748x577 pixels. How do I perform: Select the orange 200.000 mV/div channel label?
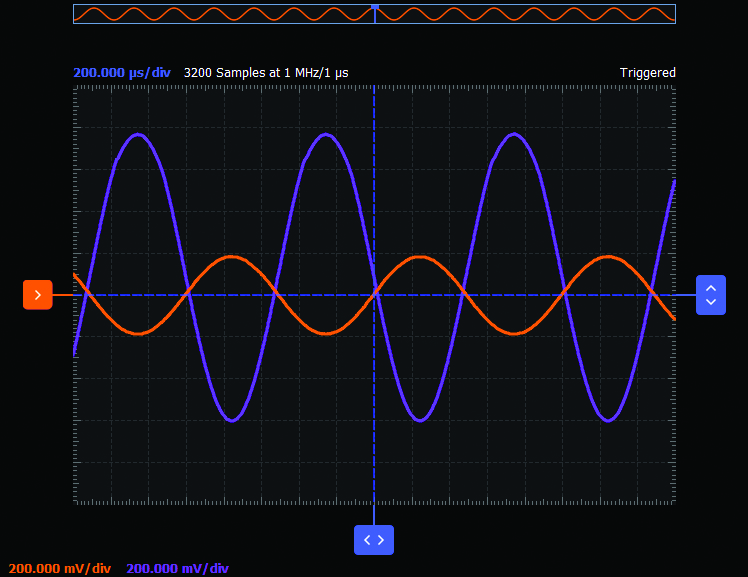click(60, 569)
